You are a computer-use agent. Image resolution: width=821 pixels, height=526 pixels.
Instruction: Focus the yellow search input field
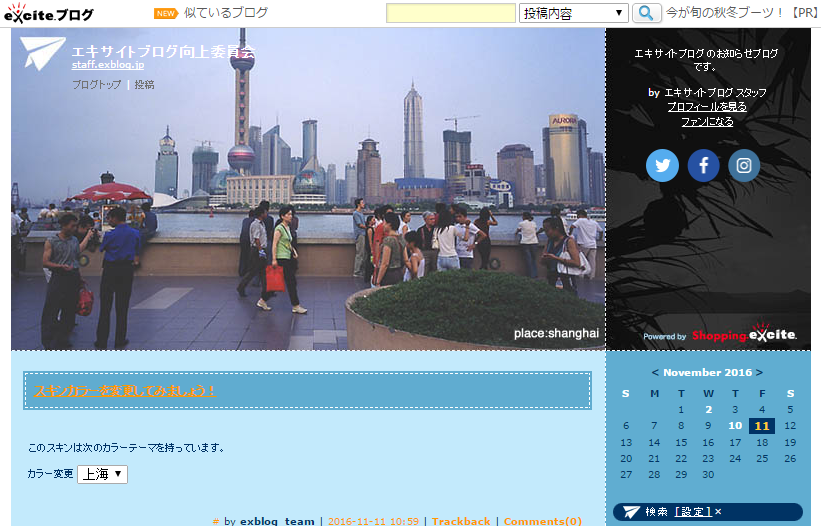pos(451,13)
